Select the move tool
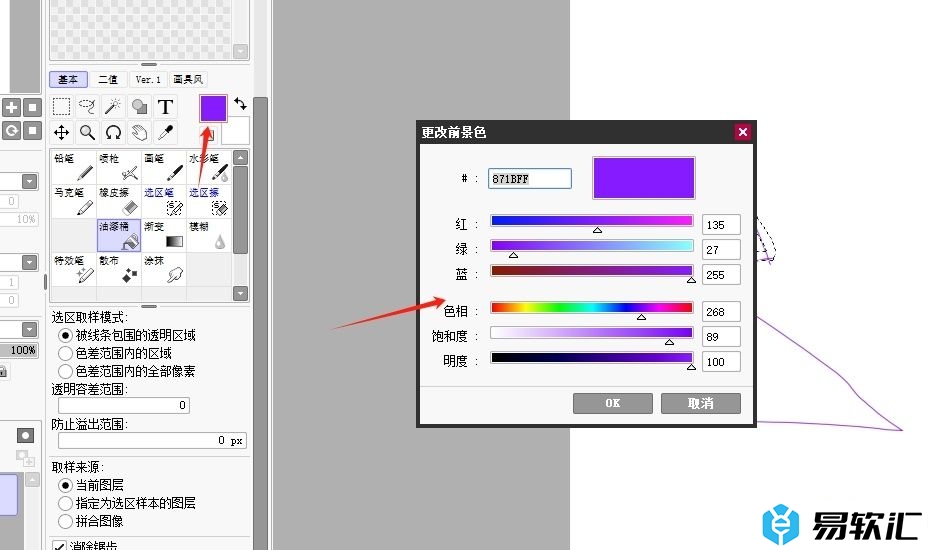928x550 pixels. point(62,133)
